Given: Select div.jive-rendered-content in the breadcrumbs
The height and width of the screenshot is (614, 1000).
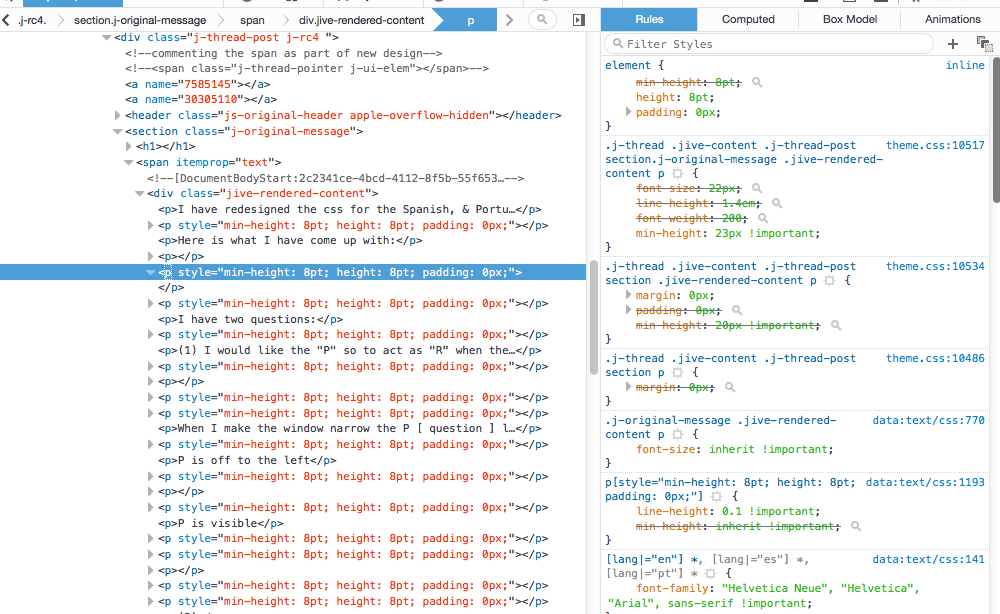Looking at the screenshot, I should (x=361, y=20).
